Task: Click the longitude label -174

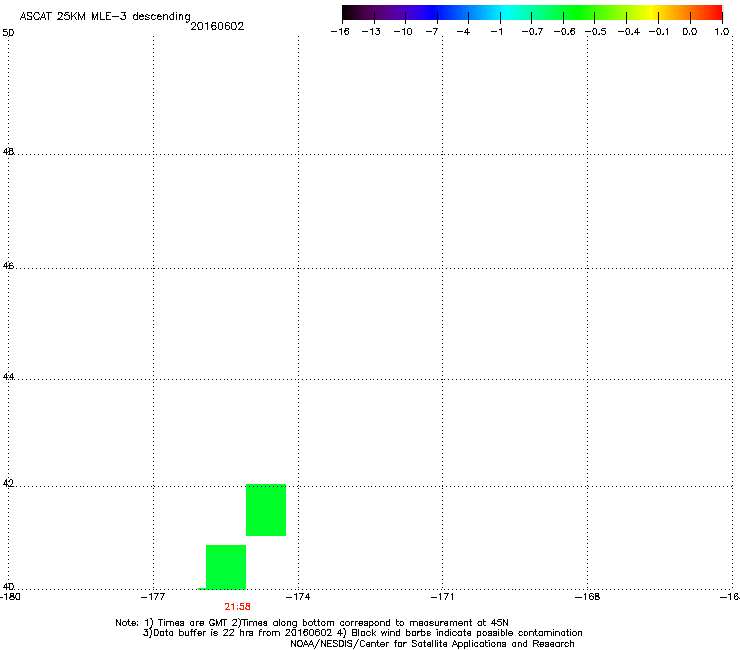Action: tap(298, 597)
